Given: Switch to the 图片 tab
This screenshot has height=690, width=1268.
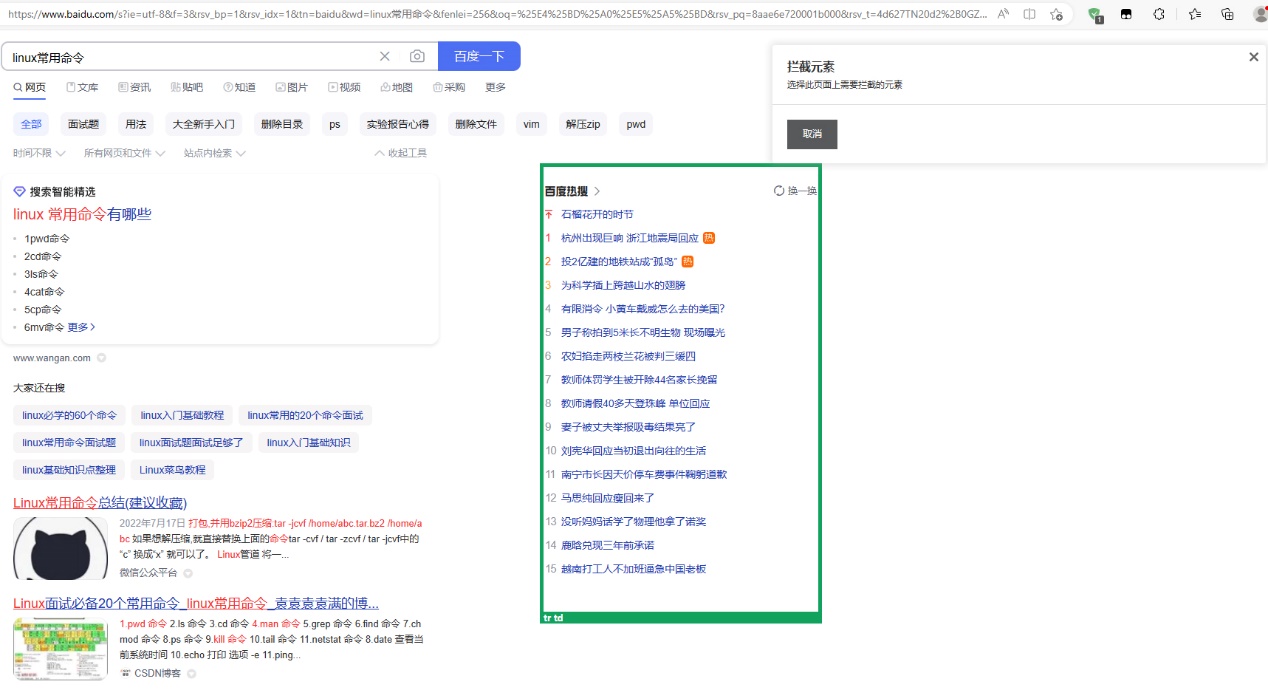Looking at the screenshot, I should point(292,87).
